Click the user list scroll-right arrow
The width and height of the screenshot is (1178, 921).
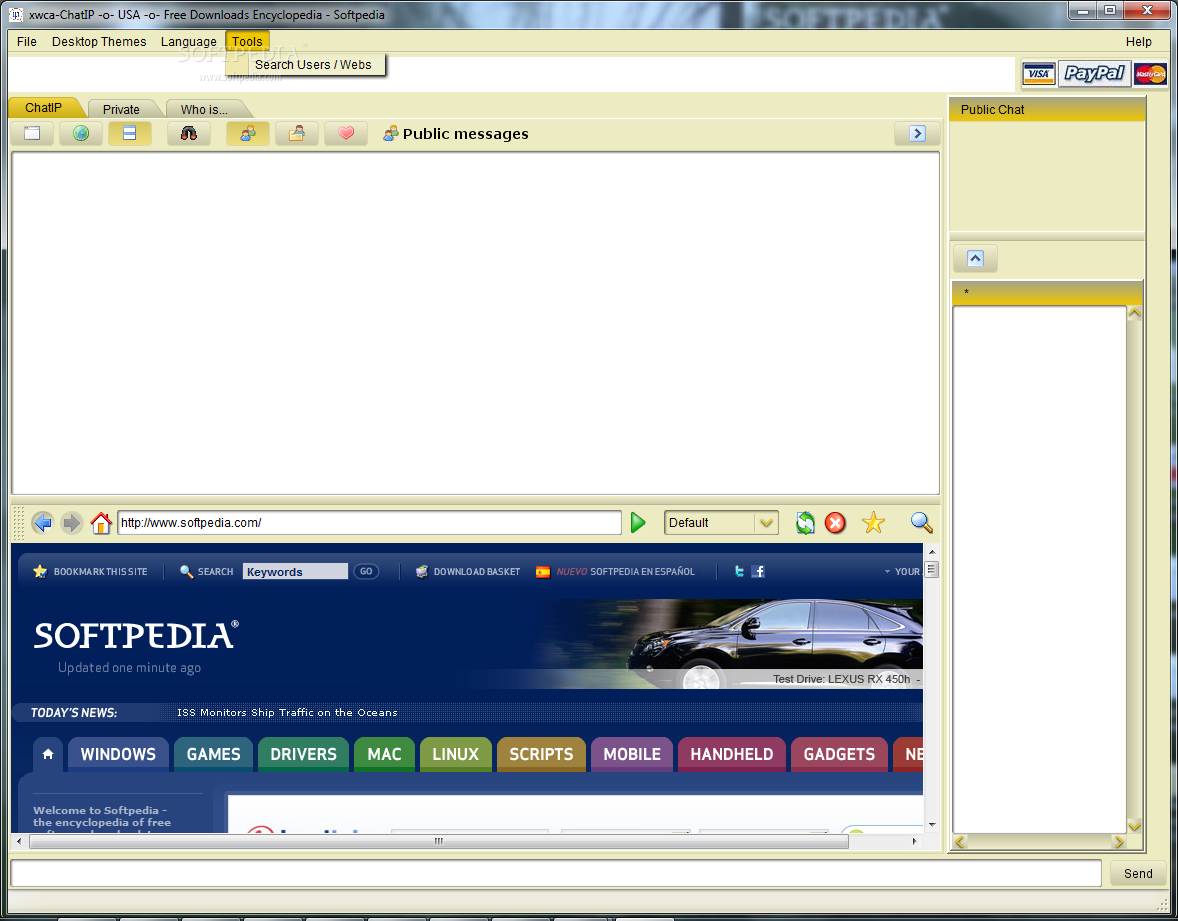(1119, 842)
